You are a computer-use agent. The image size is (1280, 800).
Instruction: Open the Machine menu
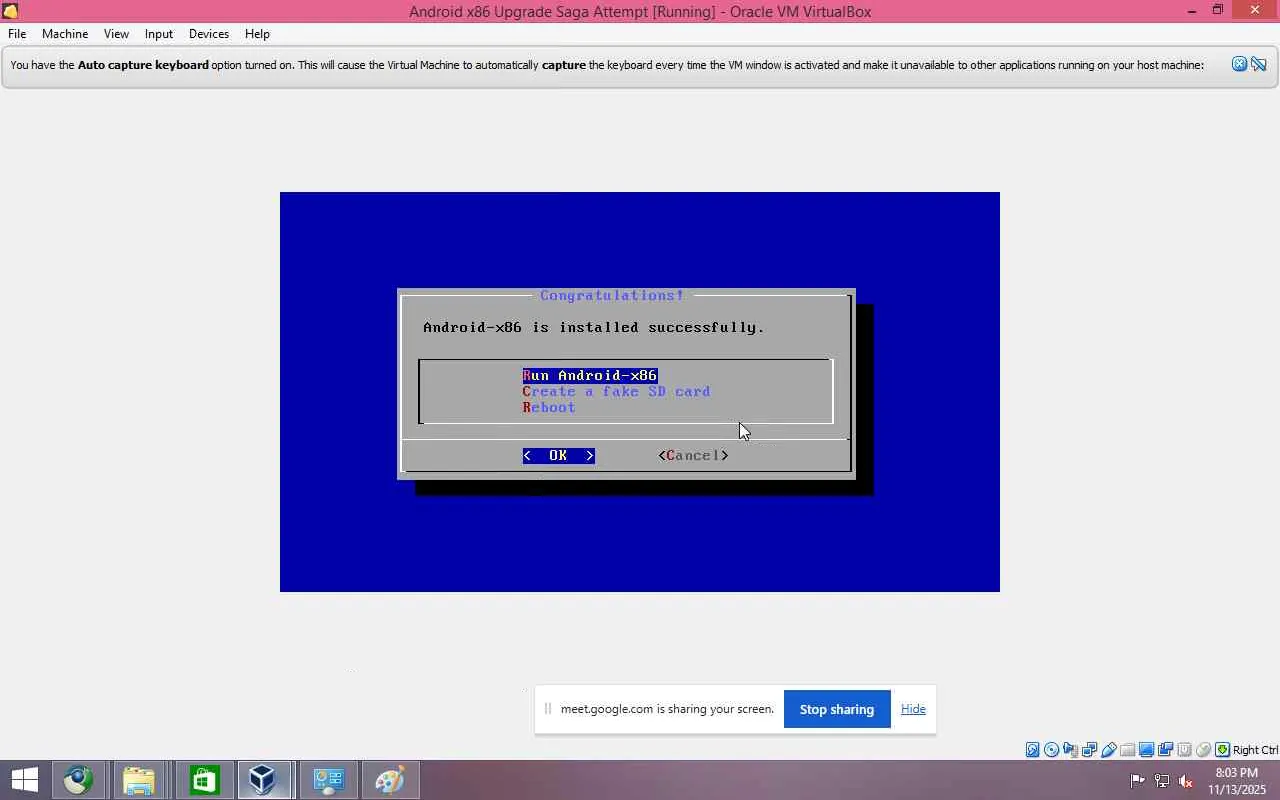point(65,34)
